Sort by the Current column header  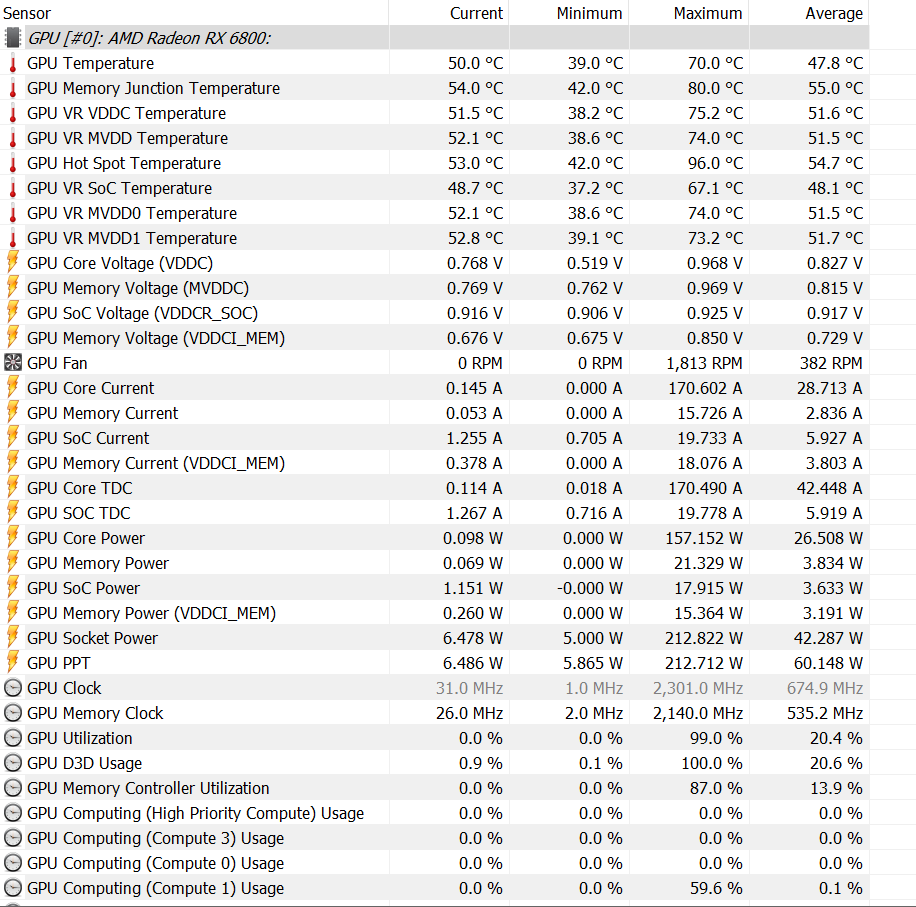point(449,13)
